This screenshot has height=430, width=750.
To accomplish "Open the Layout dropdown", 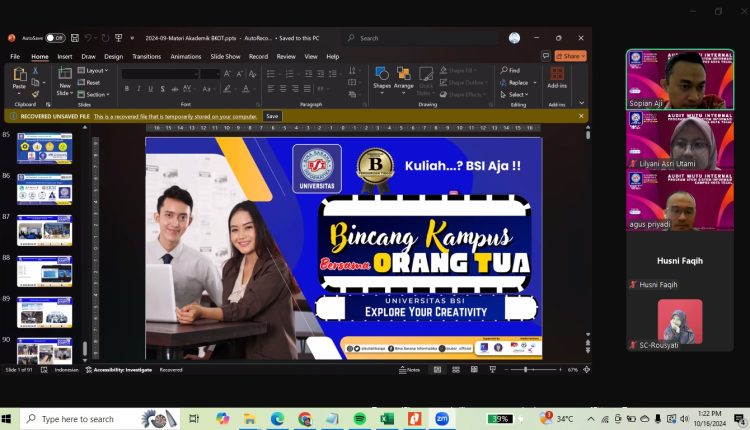I will 93,70.
